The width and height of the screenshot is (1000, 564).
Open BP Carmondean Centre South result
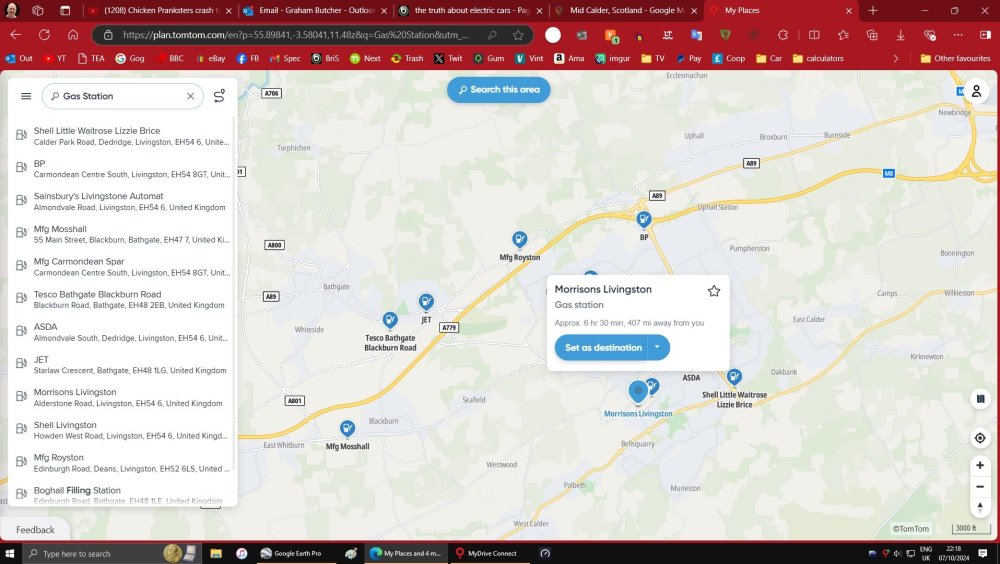coord(122,168)
